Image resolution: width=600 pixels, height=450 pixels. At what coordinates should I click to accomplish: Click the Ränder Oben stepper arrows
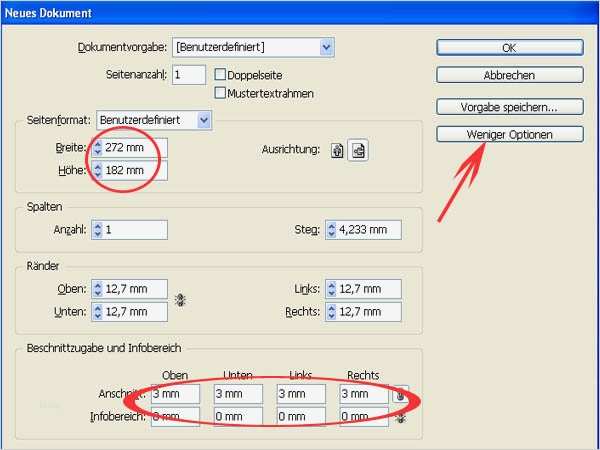pos(98,289)
